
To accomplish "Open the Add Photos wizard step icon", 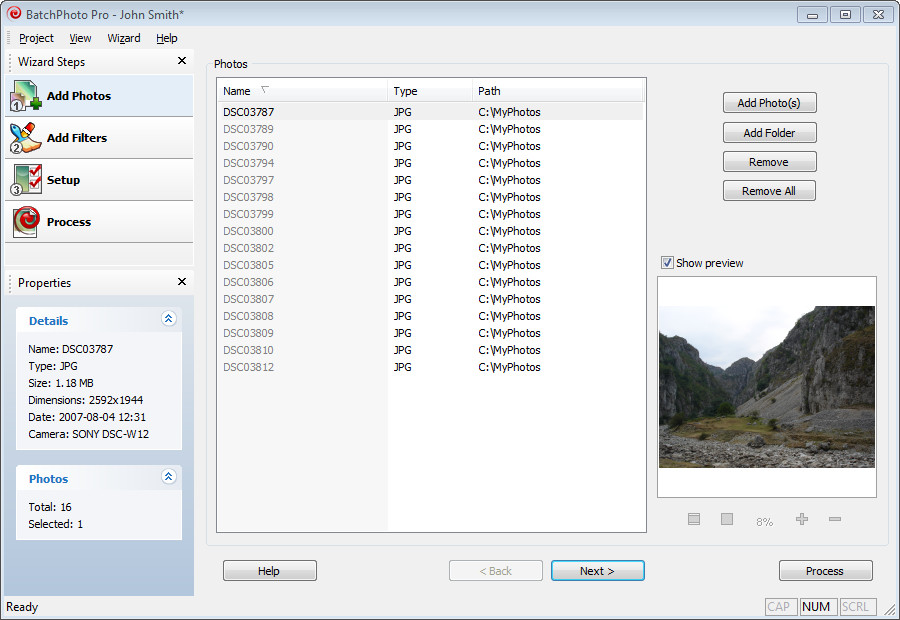I will 25,96.
